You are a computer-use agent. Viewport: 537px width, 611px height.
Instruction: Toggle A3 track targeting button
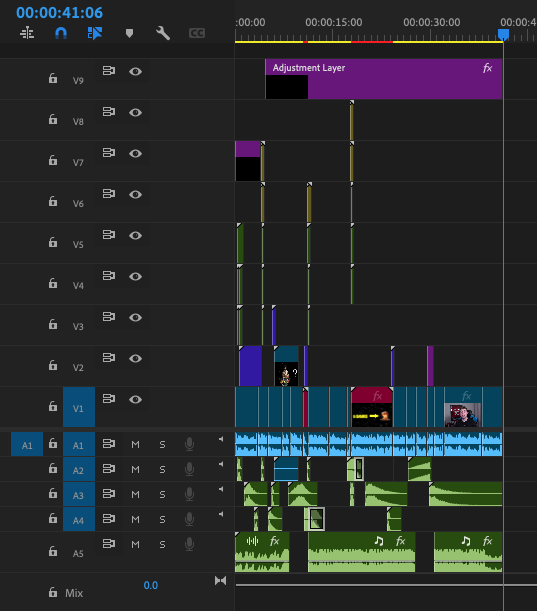click(79, 494)
